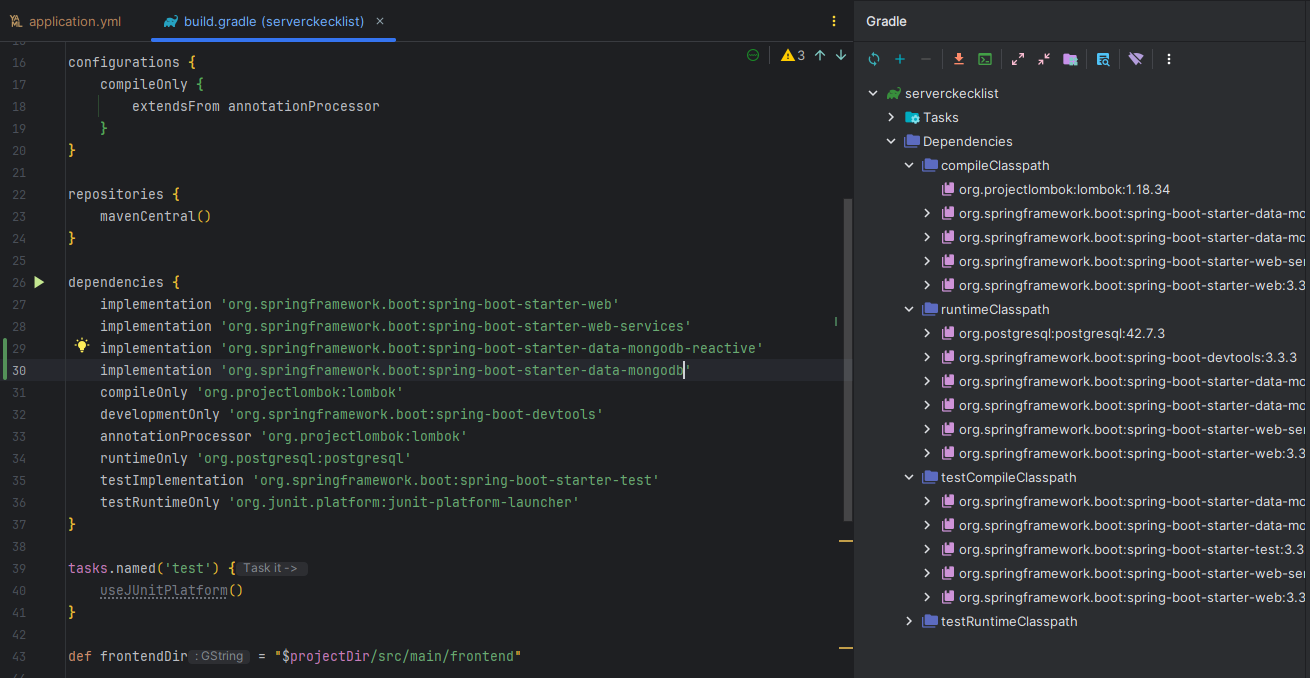Toggle Gradle offline mode
The width and height of the screenshot is (1310, 678).
(x=1136, y=59)
